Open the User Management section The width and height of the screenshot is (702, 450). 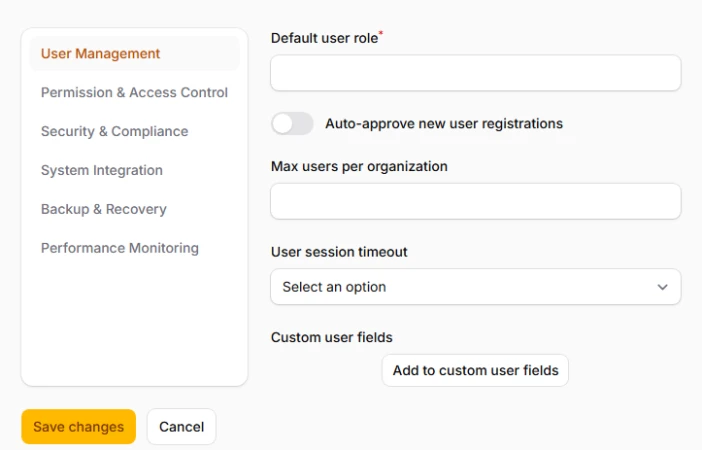coord(100,54)
